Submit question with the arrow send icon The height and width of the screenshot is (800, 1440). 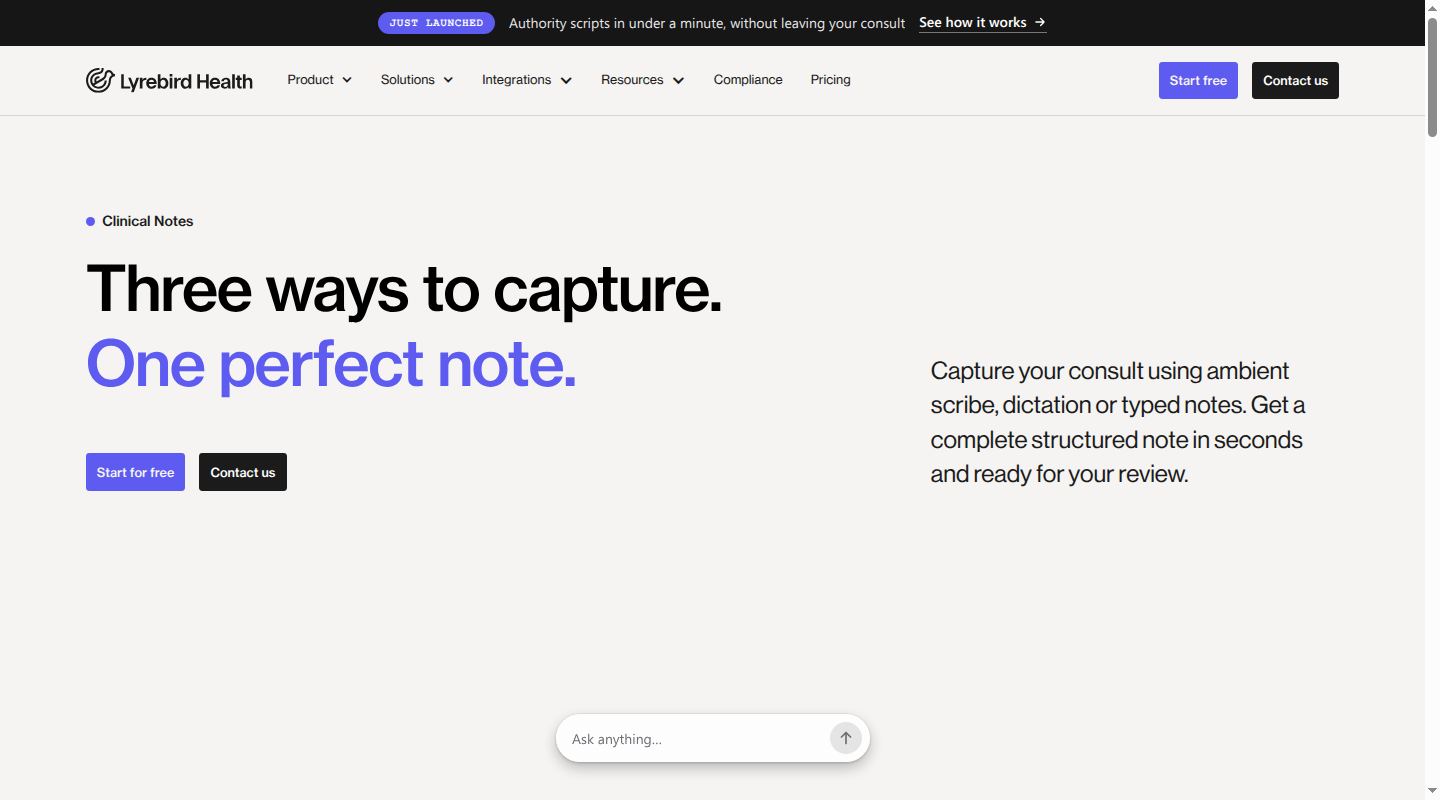(845, 738)
